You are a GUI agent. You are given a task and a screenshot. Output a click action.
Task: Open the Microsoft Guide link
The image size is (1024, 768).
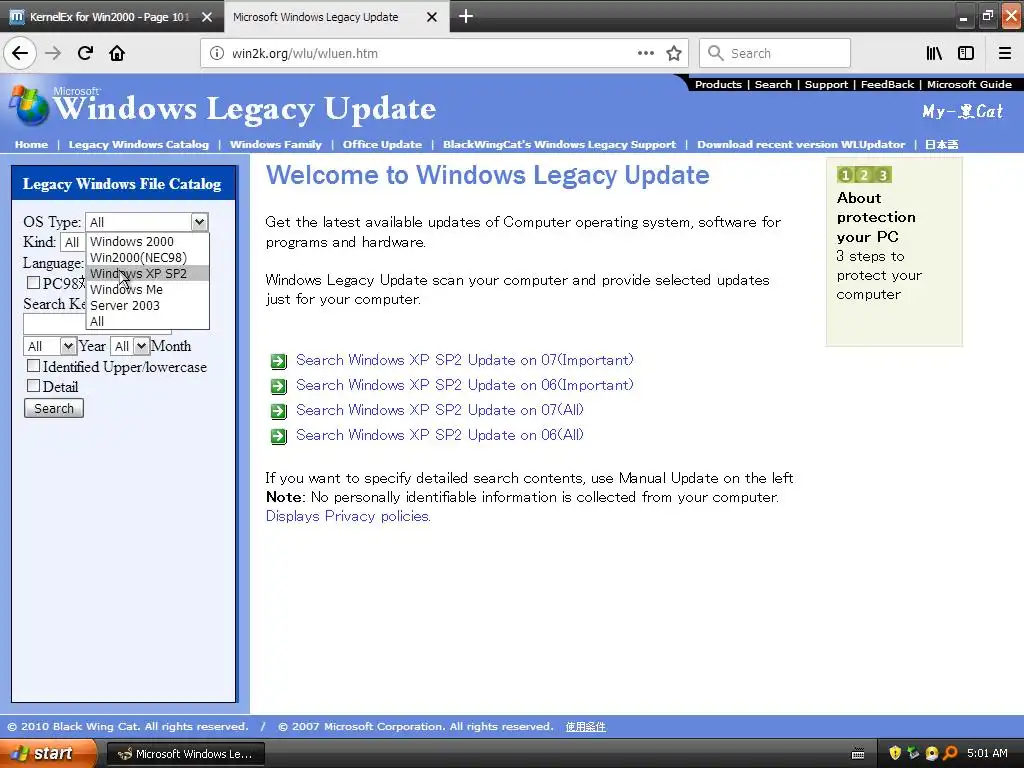tap(969, 84)
